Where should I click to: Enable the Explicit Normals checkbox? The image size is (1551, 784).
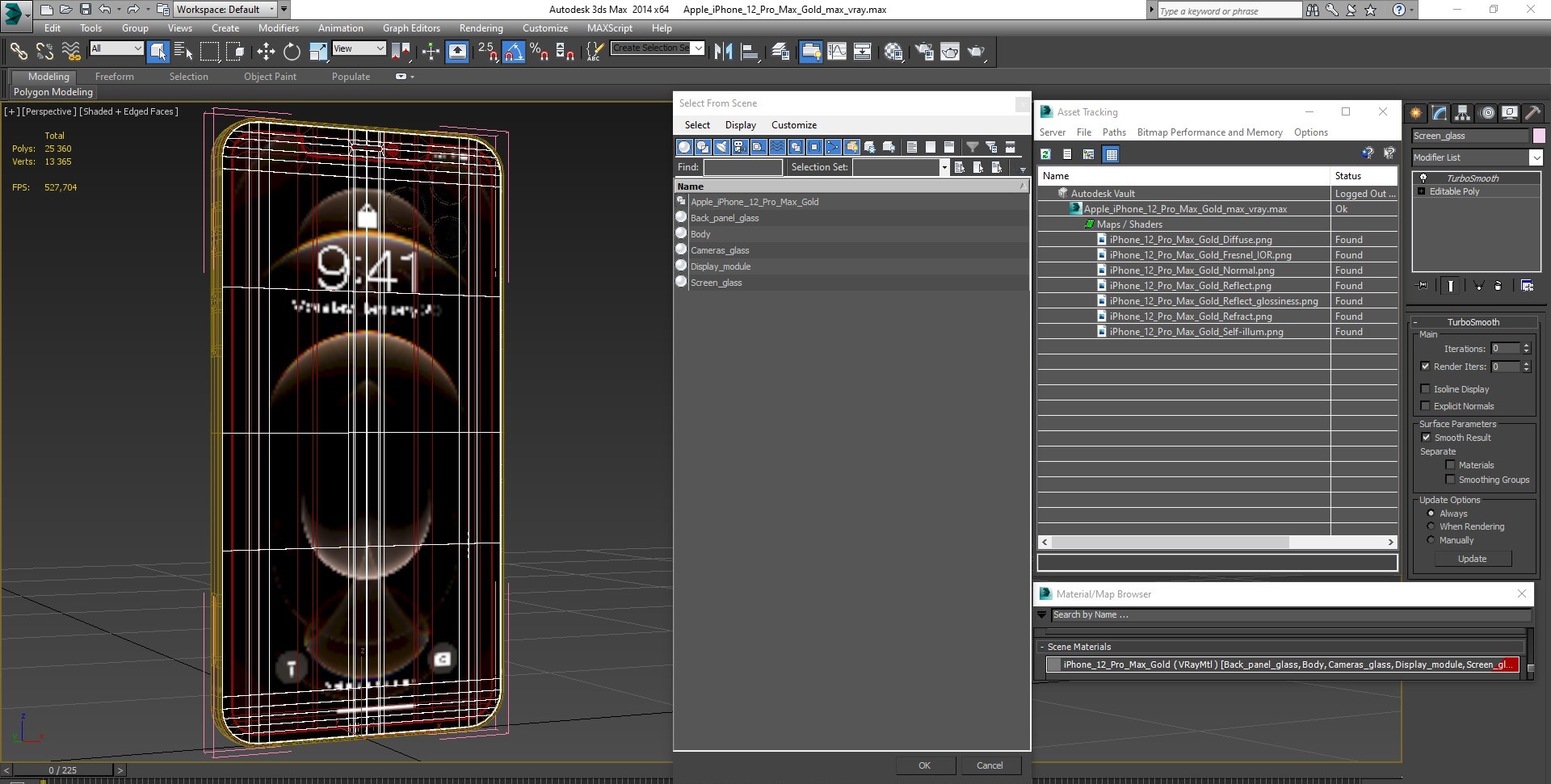tap(1426, 406)
